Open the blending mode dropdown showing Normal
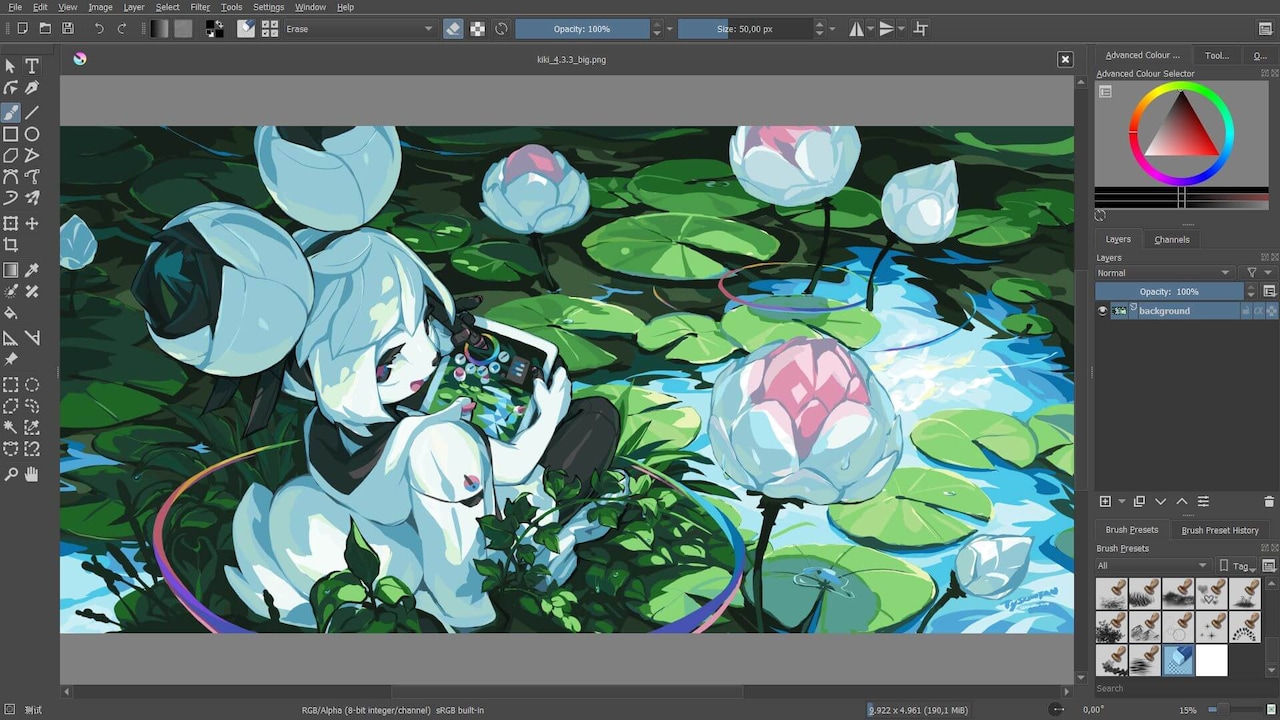1280x720 pixels. click(1165, 272)
